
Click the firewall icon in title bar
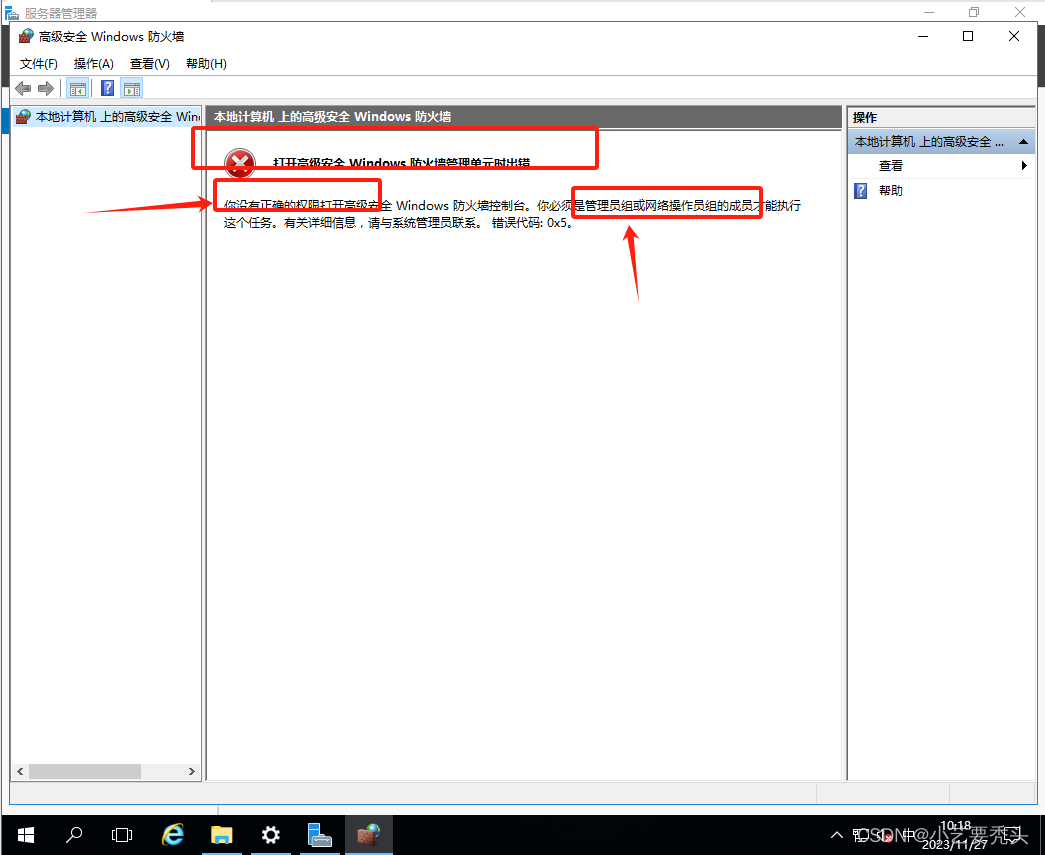(x=25, y=36)
